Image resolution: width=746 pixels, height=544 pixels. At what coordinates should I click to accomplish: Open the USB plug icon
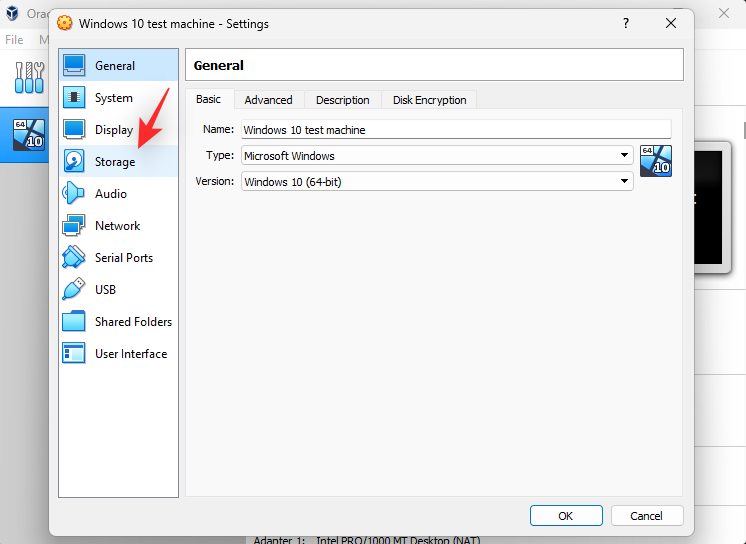(74, 289)
